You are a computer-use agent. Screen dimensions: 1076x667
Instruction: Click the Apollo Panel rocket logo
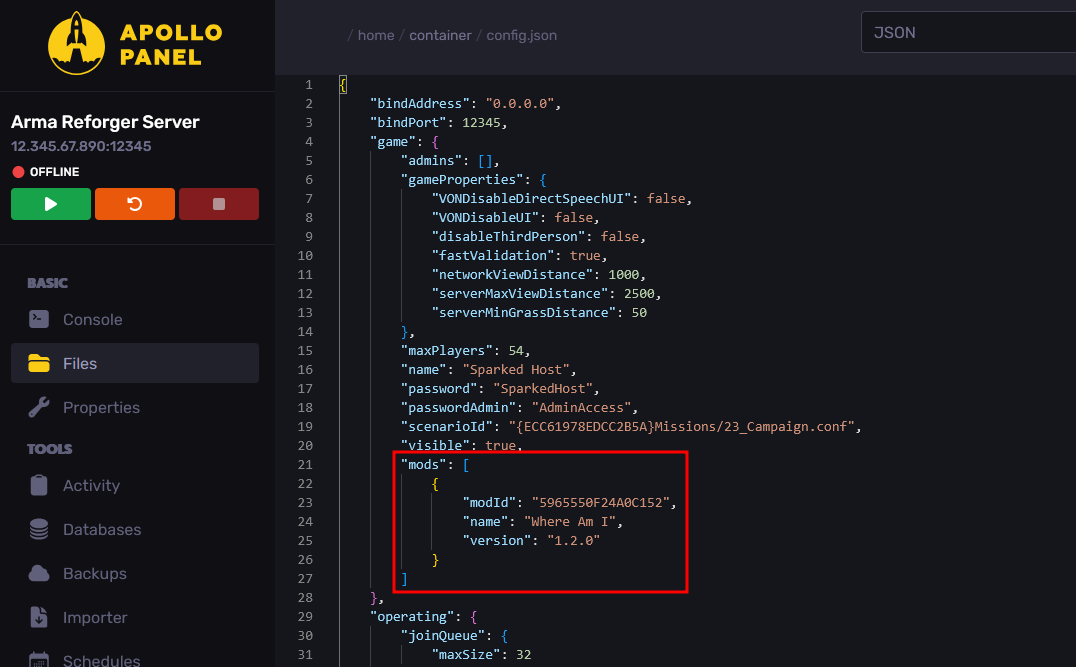tap(78, 43)
